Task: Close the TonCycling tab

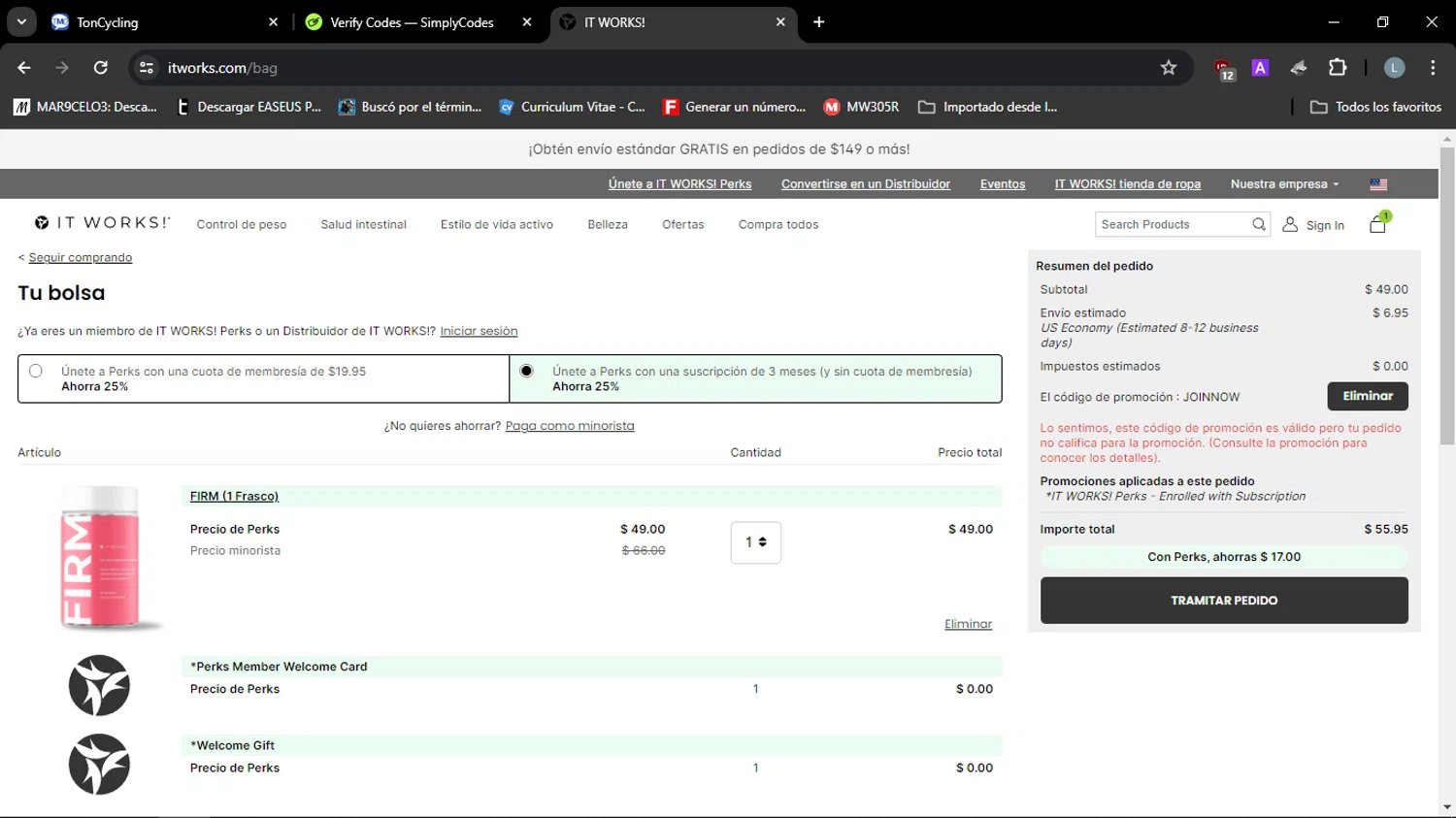Action: click(x=273, y=21)
